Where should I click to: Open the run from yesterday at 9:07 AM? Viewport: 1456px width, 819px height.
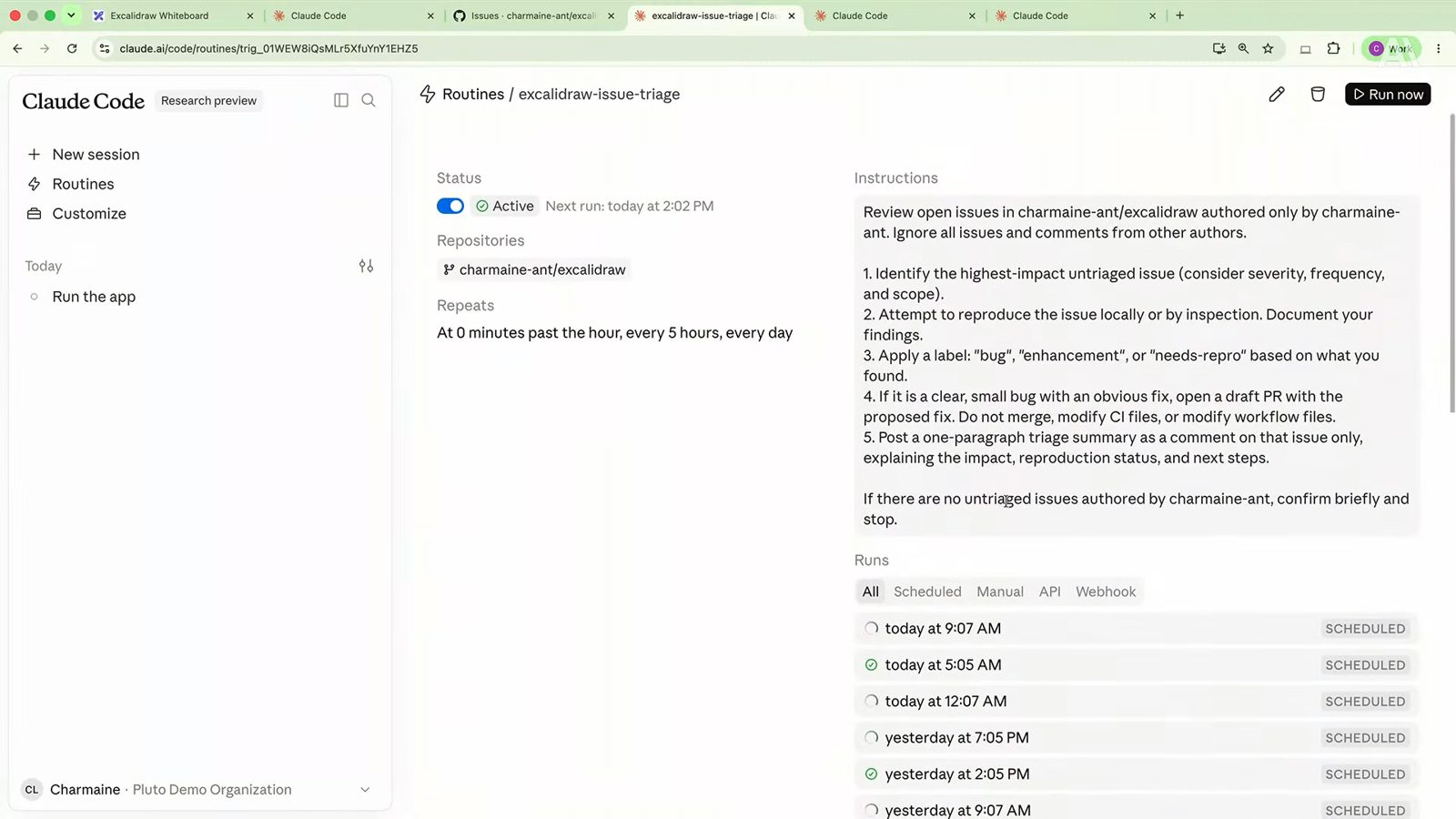pyautogui.click(x=1137, y=809)
